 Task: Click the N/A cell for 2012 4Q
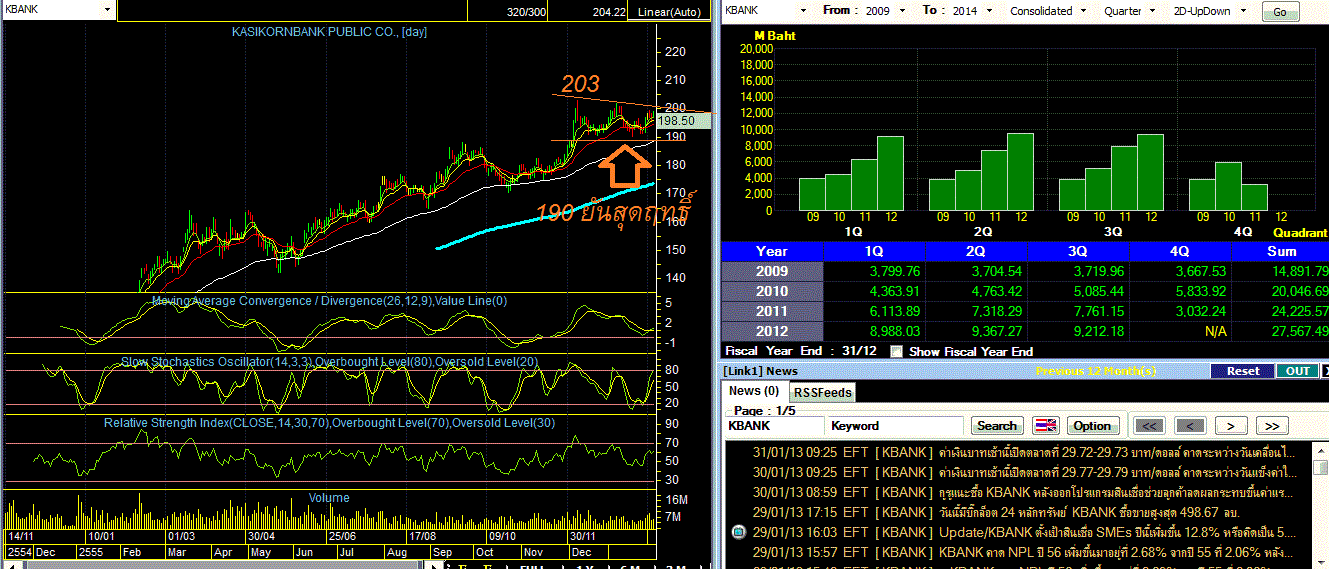coord(1179,331)
